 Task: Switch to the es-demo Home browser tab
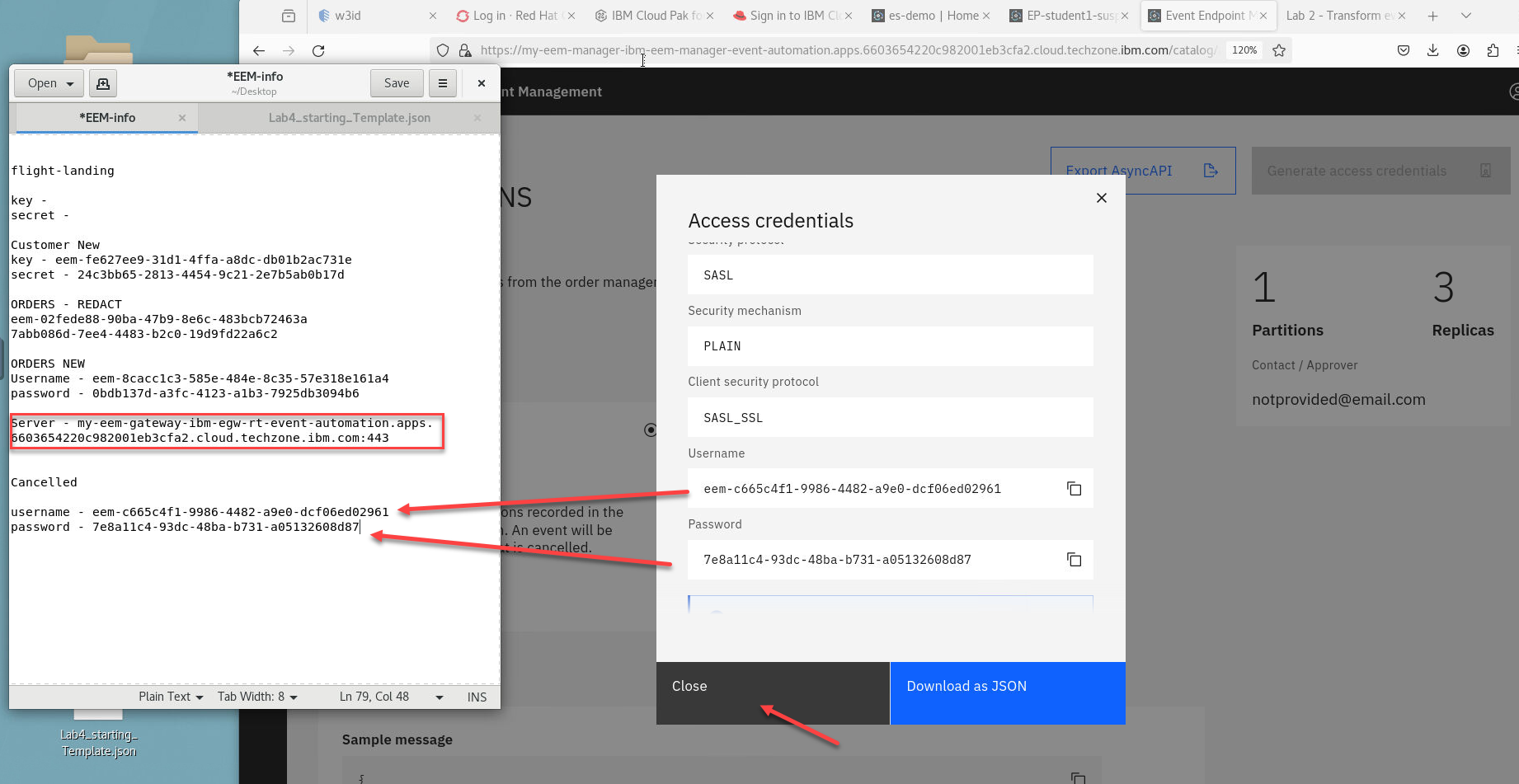pyautogui.click(x=933, y=16)
